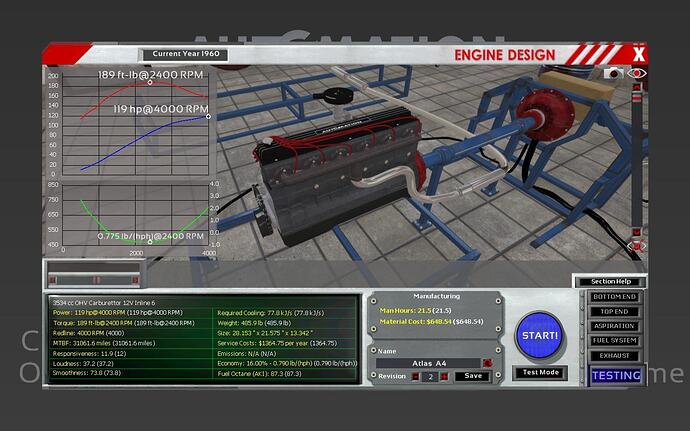
Task: Click the vertical zoom slider's top button
Action: point(634,88)
